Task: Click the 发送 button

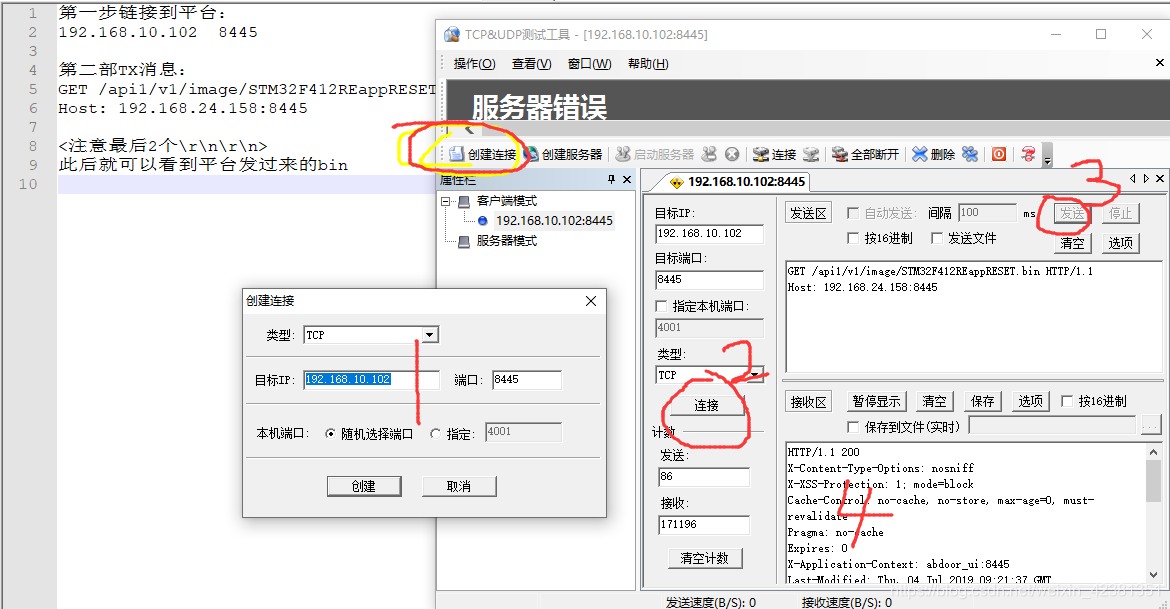Action: (x=1072, y=213)
